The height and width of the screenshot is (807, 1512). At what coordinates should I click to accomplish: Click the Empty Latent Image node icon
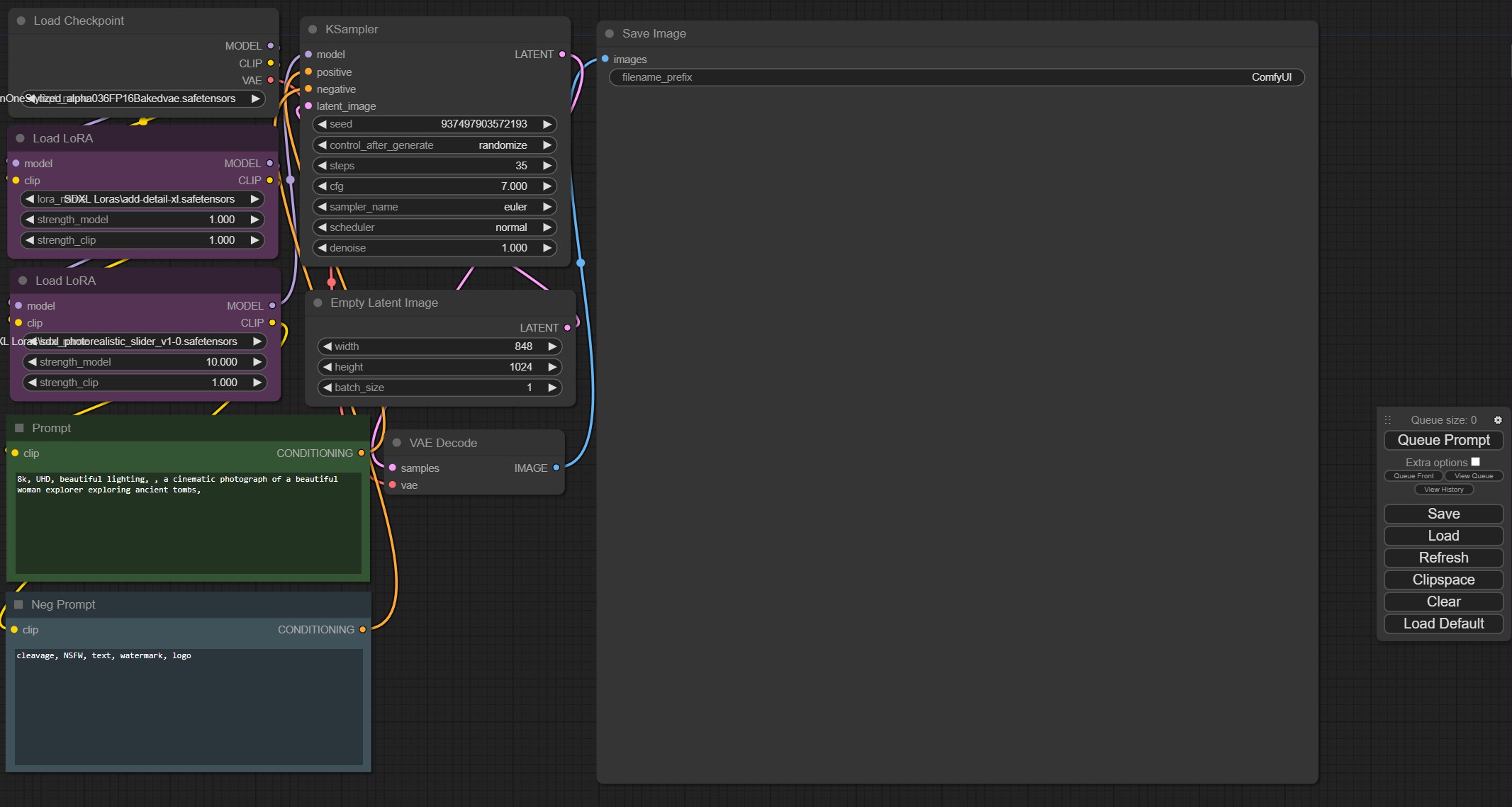[x=321, y=301]
